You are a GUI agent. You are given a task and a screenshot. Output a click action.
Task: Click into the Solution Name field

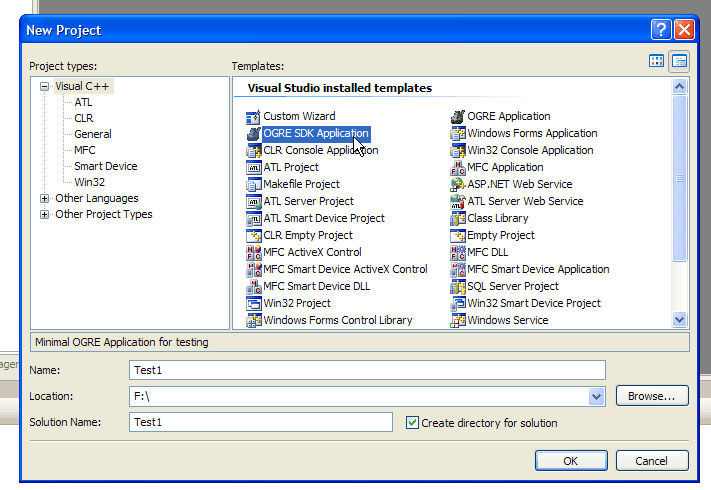point(261,422)
